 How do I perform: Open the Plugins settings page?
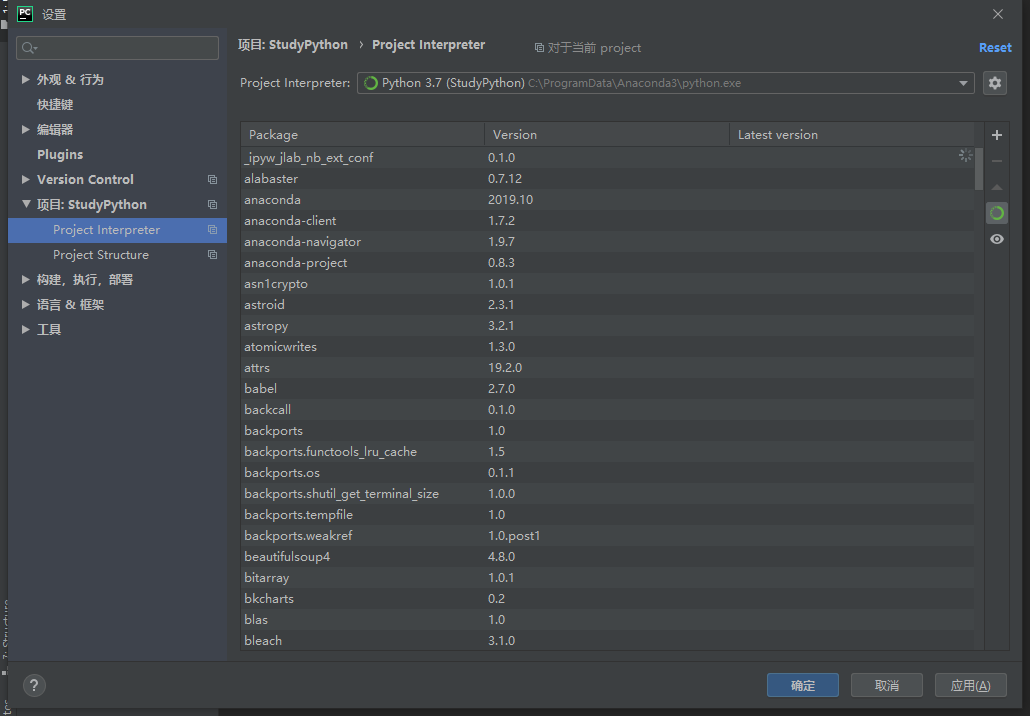60,154
